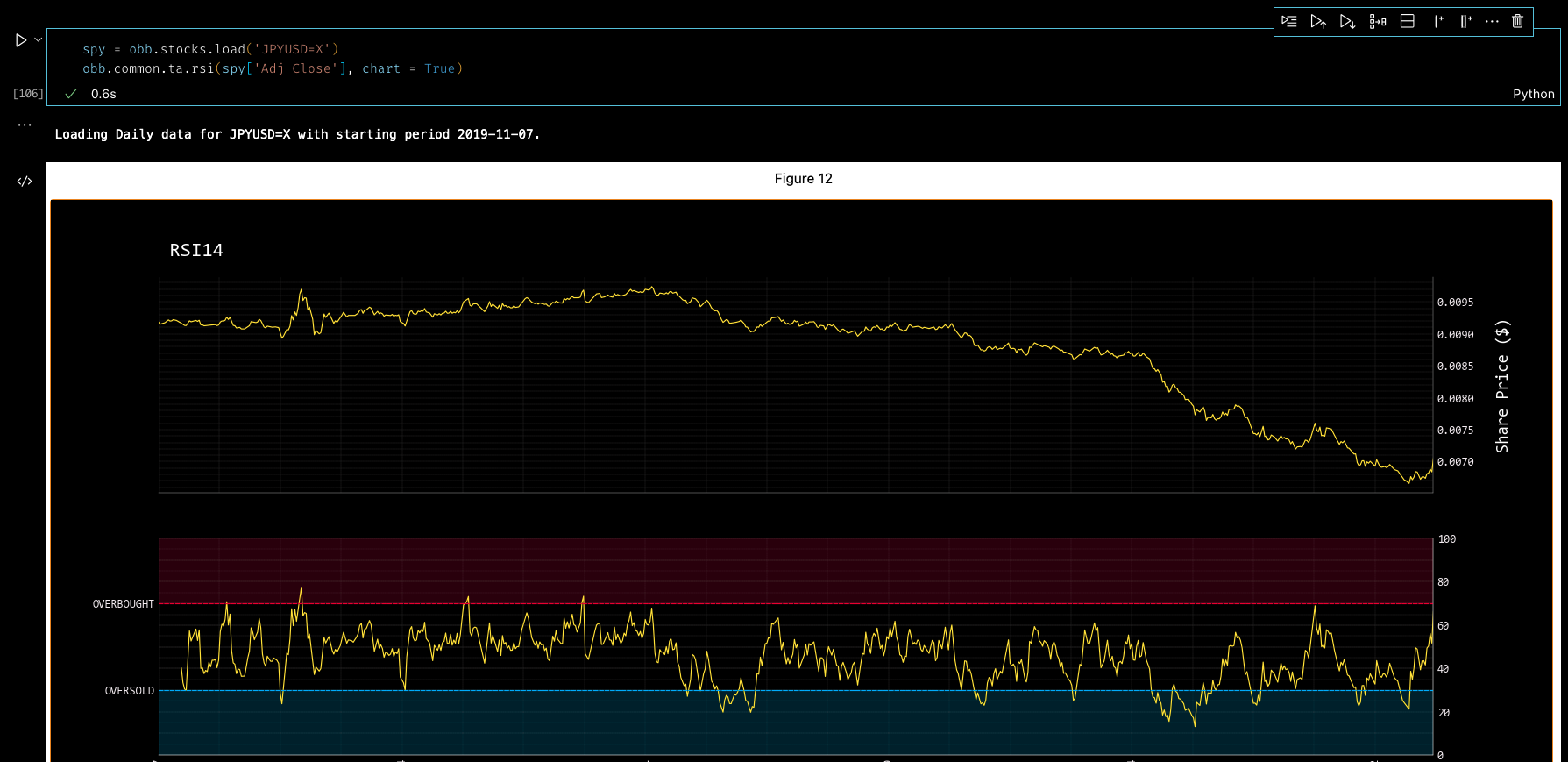The image size is (1568, 762).
Task: Click the 100 tick on the RSI axis
Action: [1447, 539]
